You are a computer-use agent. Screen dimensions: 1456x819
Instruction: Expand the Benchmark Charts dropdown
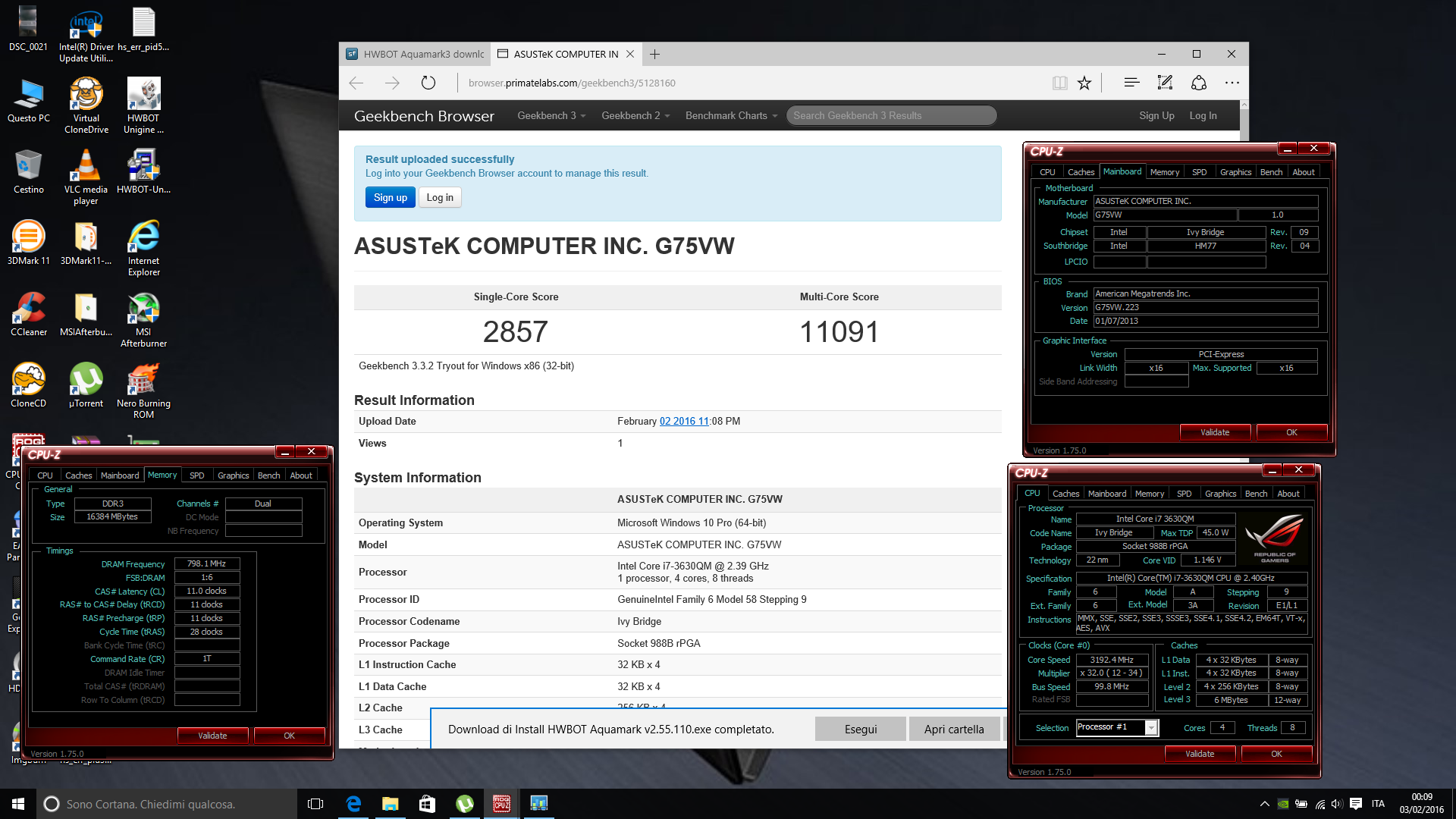(732, 115)
